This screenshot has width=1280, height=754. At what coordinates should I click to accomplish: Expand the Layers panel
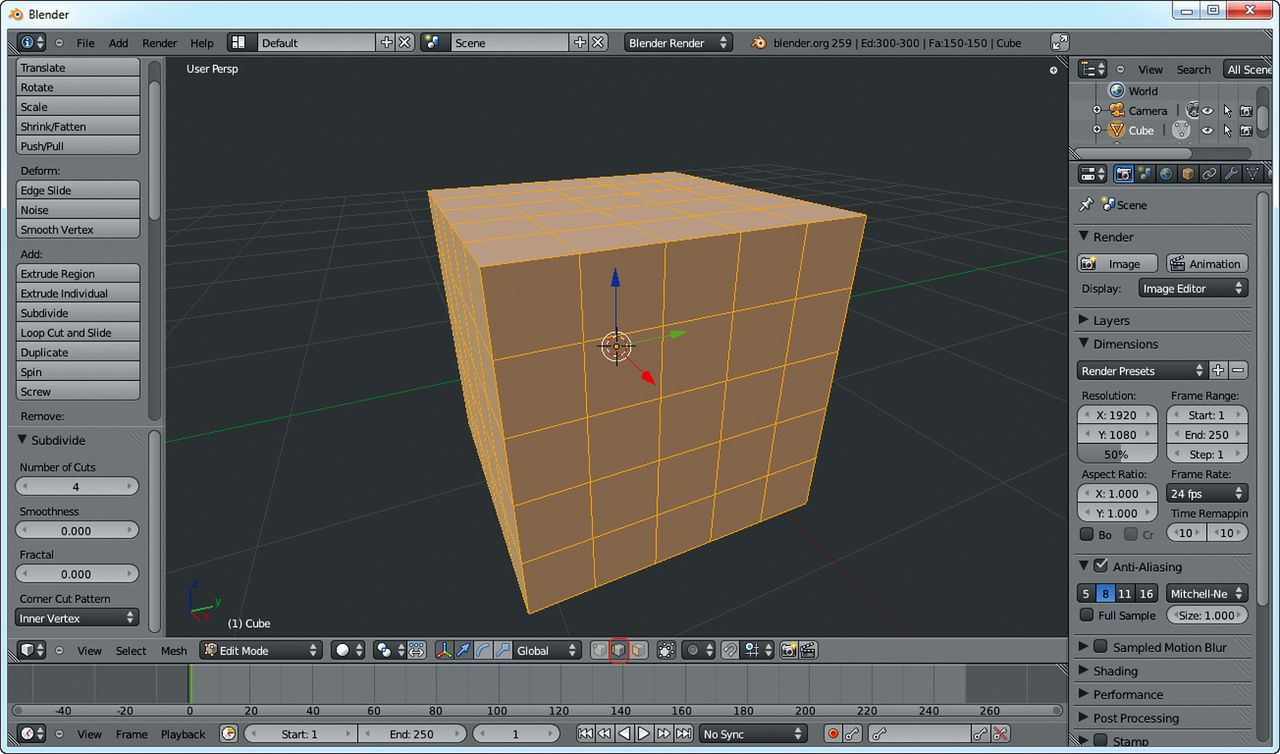click(x=1083, y=320)
